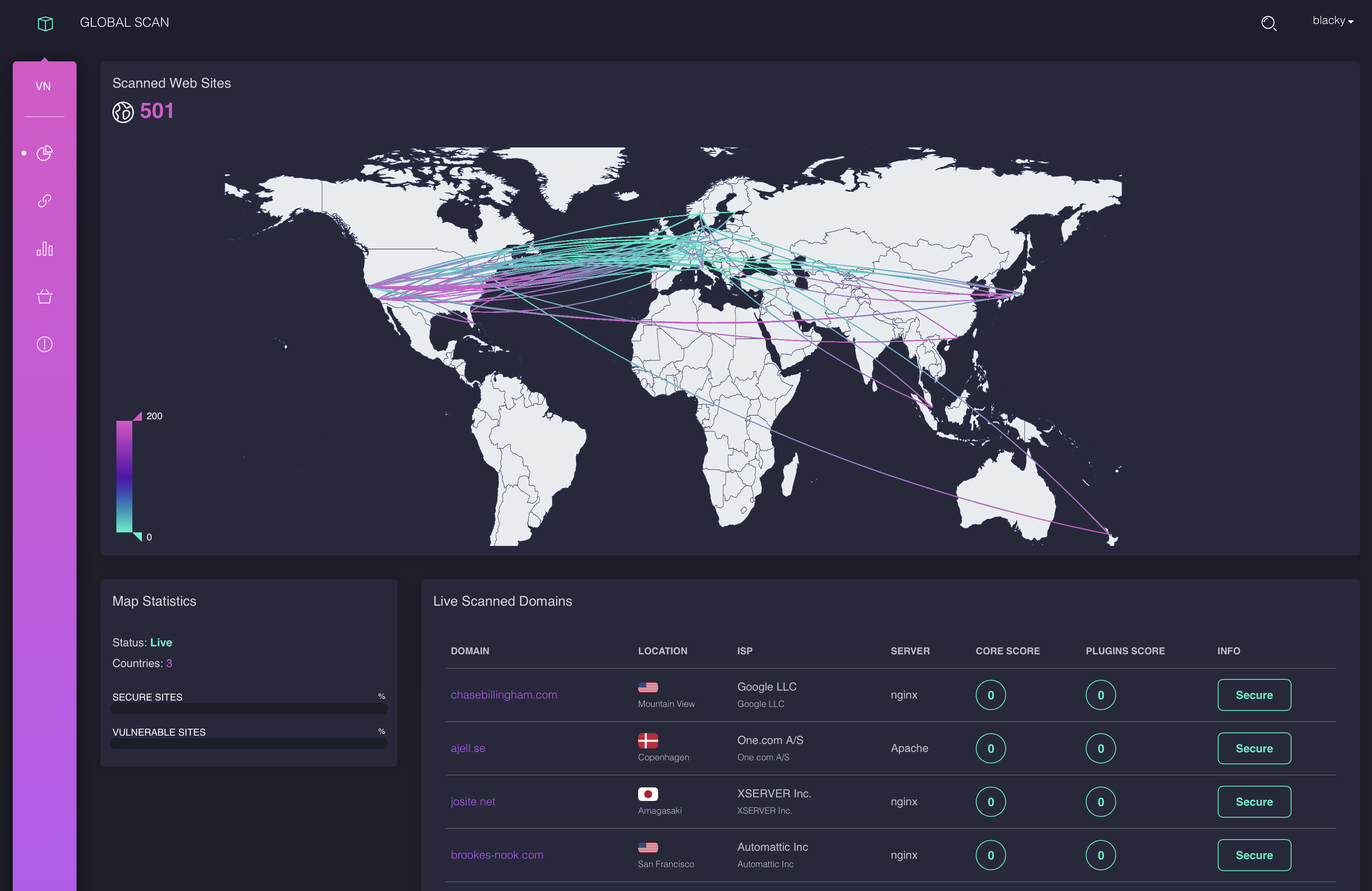
Task: Click Secure button for josite.net
Action: coord(1254,802)
